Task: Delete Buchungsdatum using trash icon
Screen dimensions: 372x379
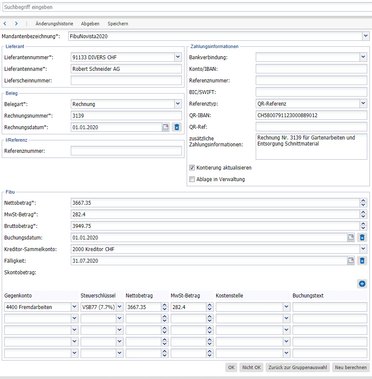Action: click(362, 238)
